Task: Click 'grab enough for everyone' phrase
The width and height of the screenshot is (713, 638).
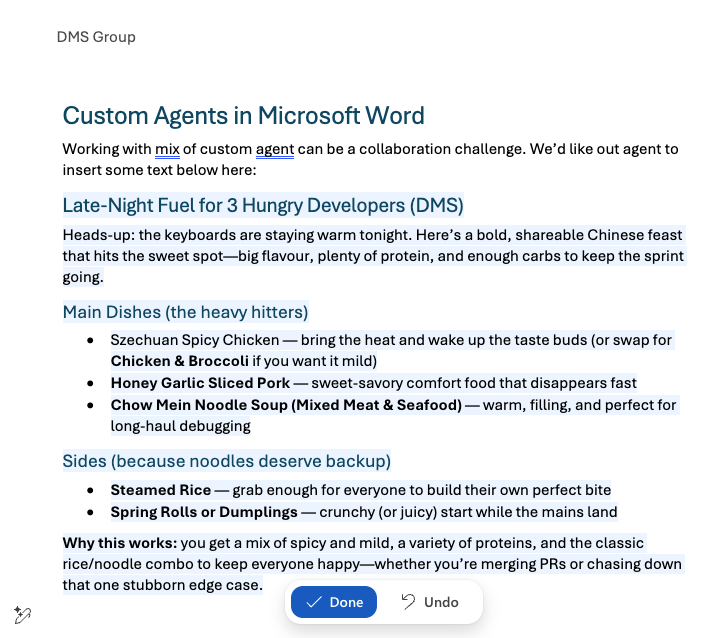Action: point(320,490)
